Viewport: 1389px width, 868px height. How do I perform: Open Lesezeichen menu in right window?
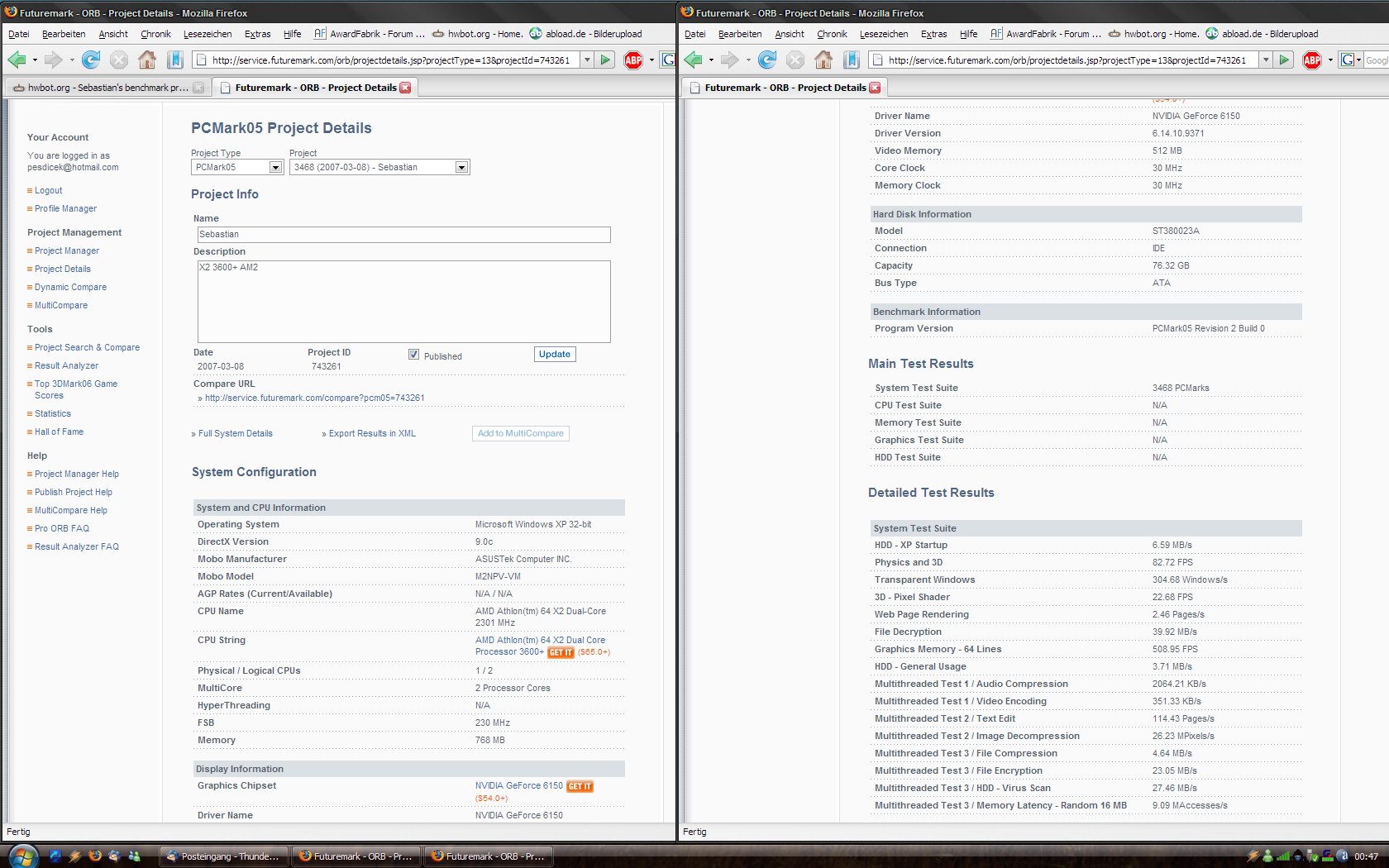[x=884, y=34]
